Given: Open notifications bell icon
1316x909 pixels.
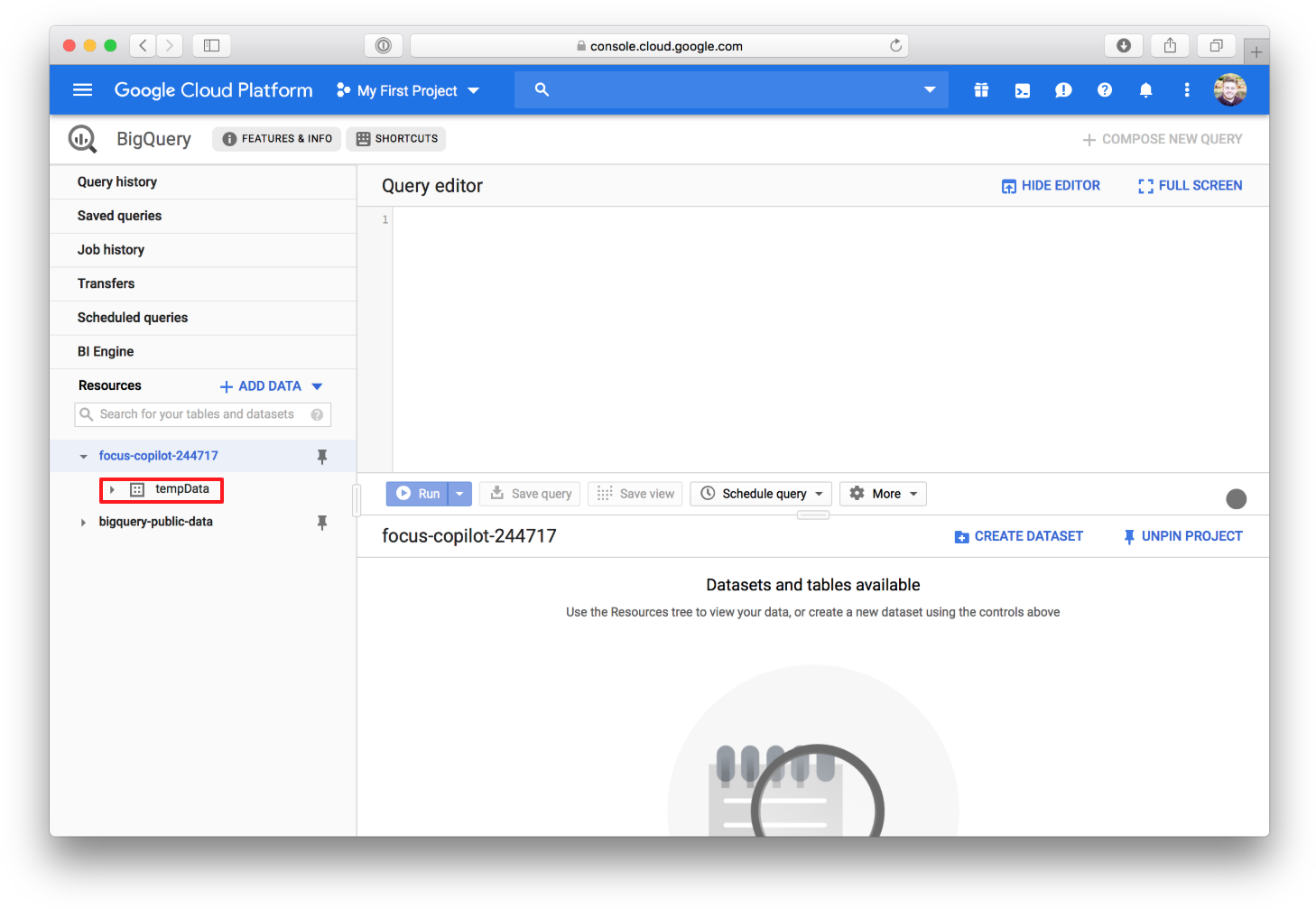Looking at the screenshot, I should tap(1145, 90).
